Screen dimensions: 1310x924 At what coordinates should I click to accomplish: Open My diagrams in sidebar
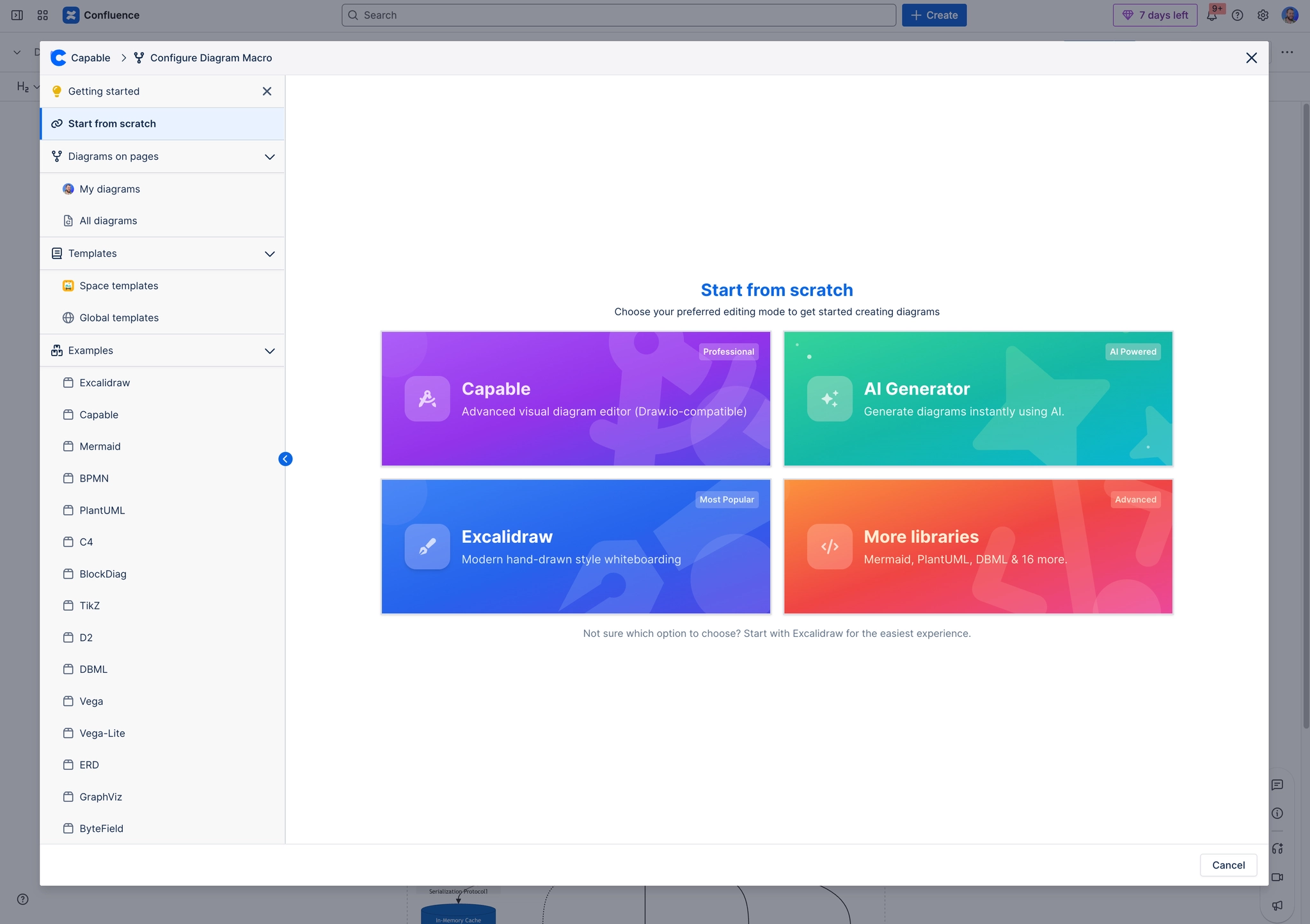pos(109,189)
